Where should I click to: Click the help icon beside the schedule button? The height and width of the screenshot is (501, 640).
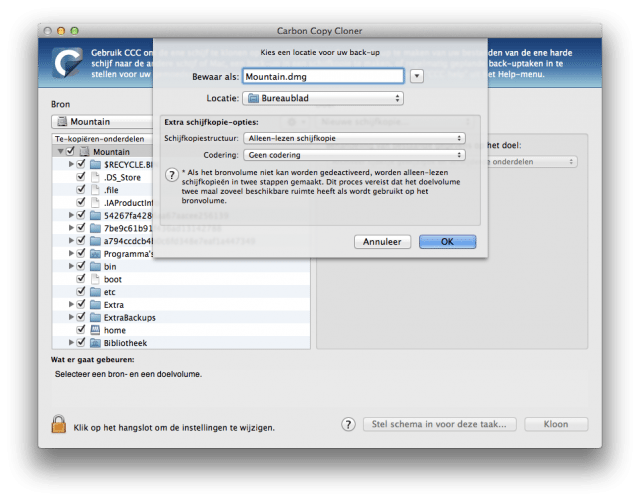(348, 424)
